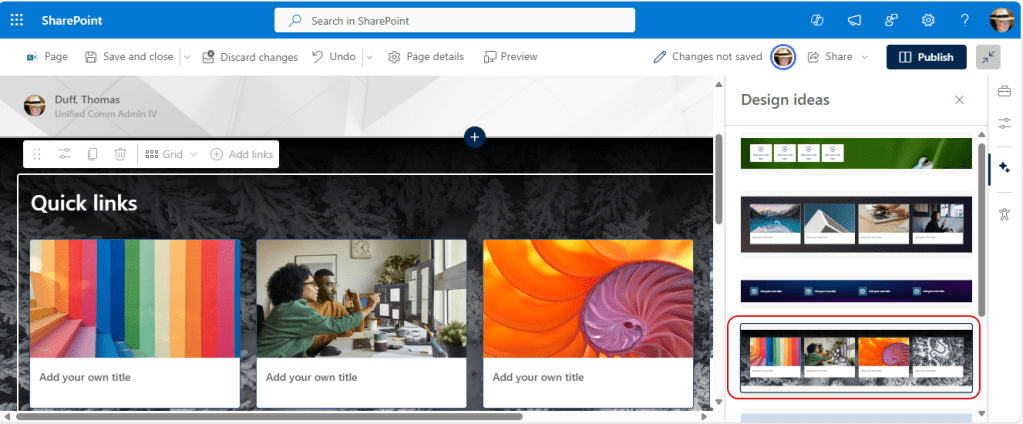Open Toolbox from right sidebar
1023x424 pixels.
(1004, 92)
